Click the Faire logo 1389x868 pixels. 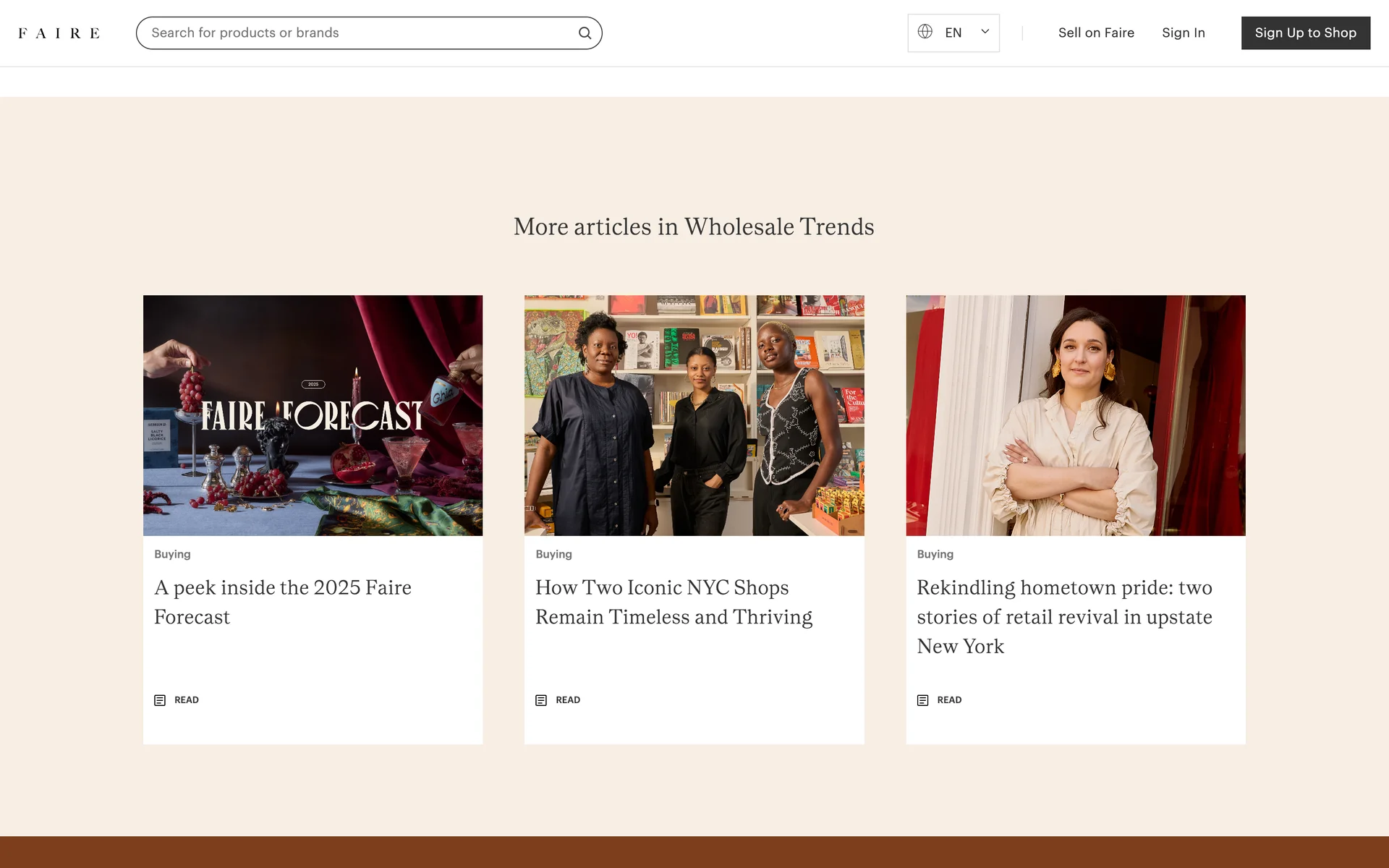tap(59, 33)
